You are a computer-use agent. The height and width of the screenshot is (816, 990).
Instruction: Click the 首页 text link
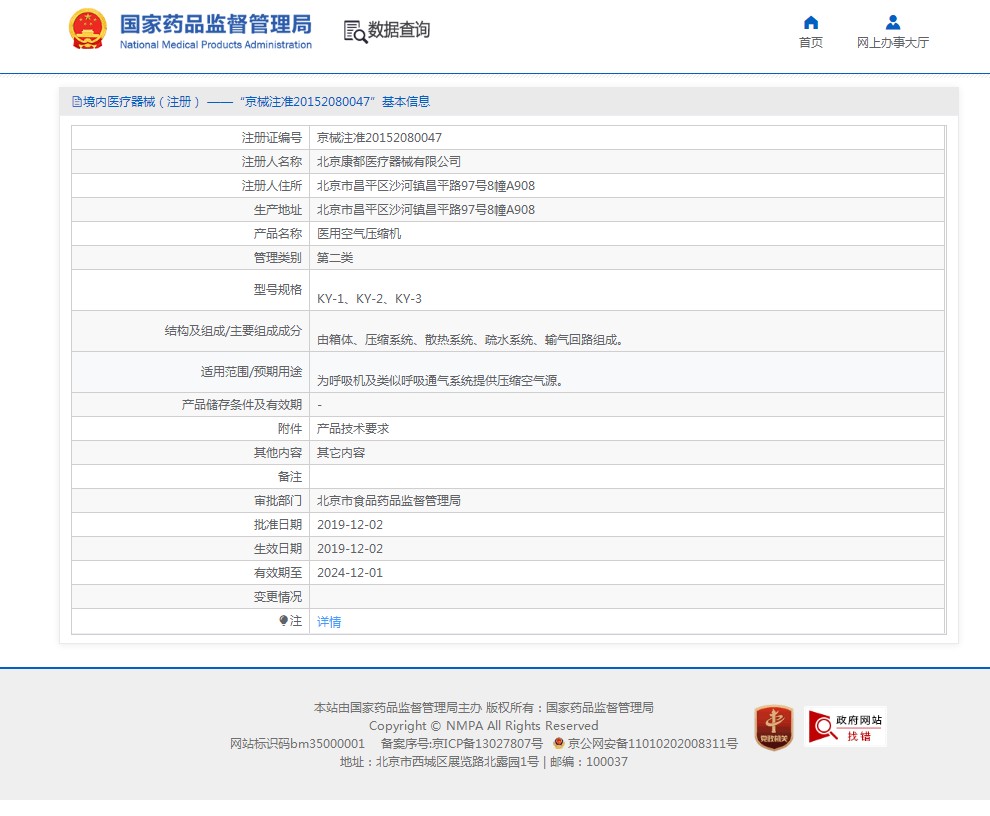click(811, 42)
